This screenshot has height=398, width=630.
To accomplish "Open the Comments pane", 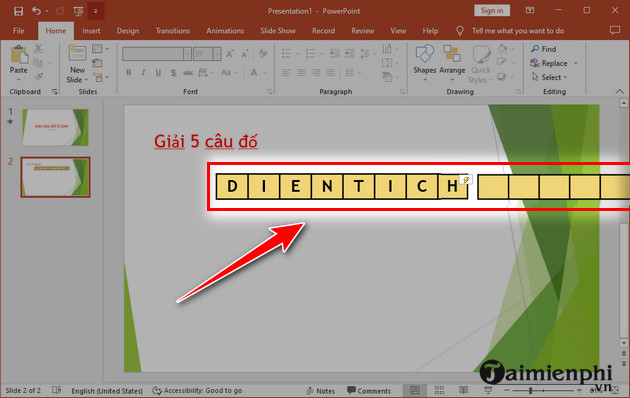I will point(369,391).
